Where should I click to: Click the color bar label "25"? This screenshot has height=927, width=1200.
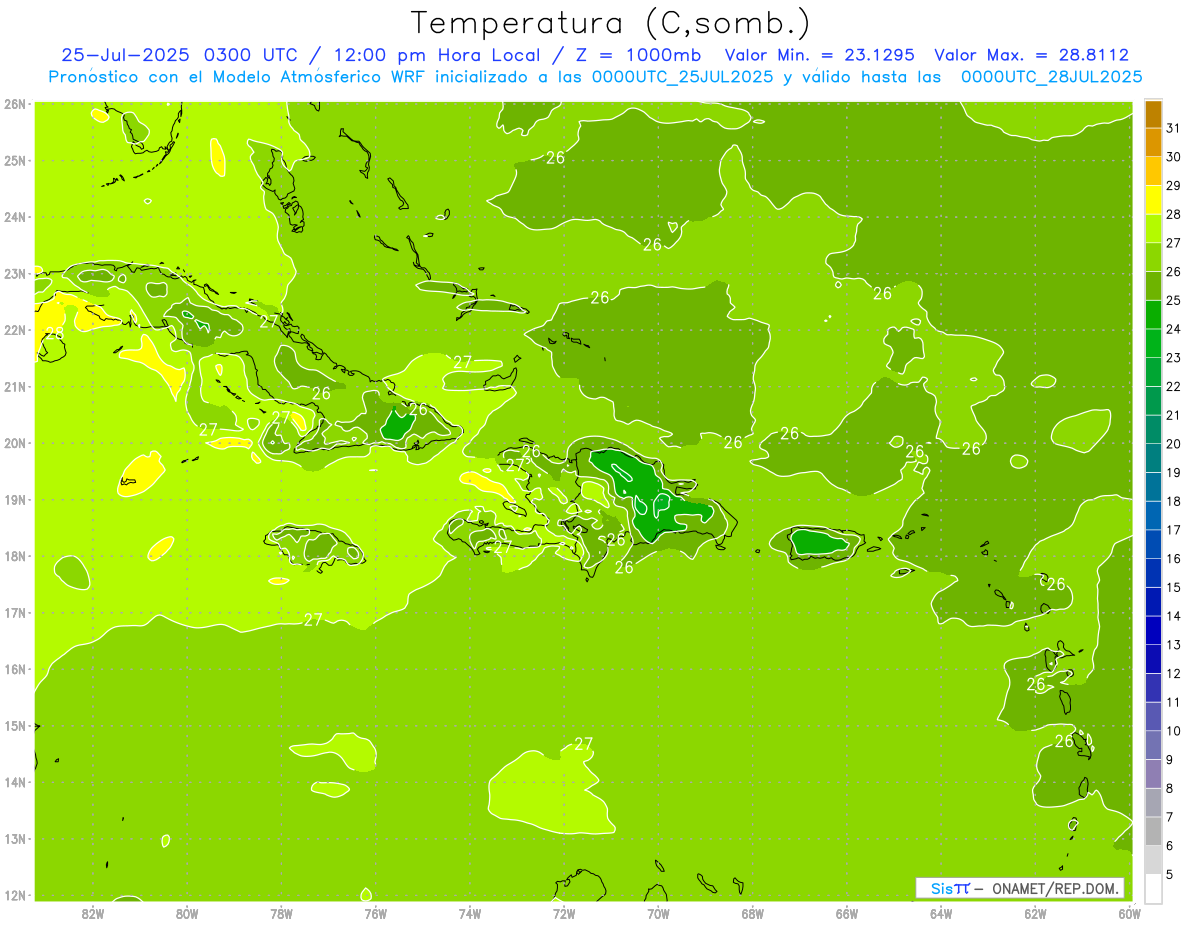[1173, 300]
